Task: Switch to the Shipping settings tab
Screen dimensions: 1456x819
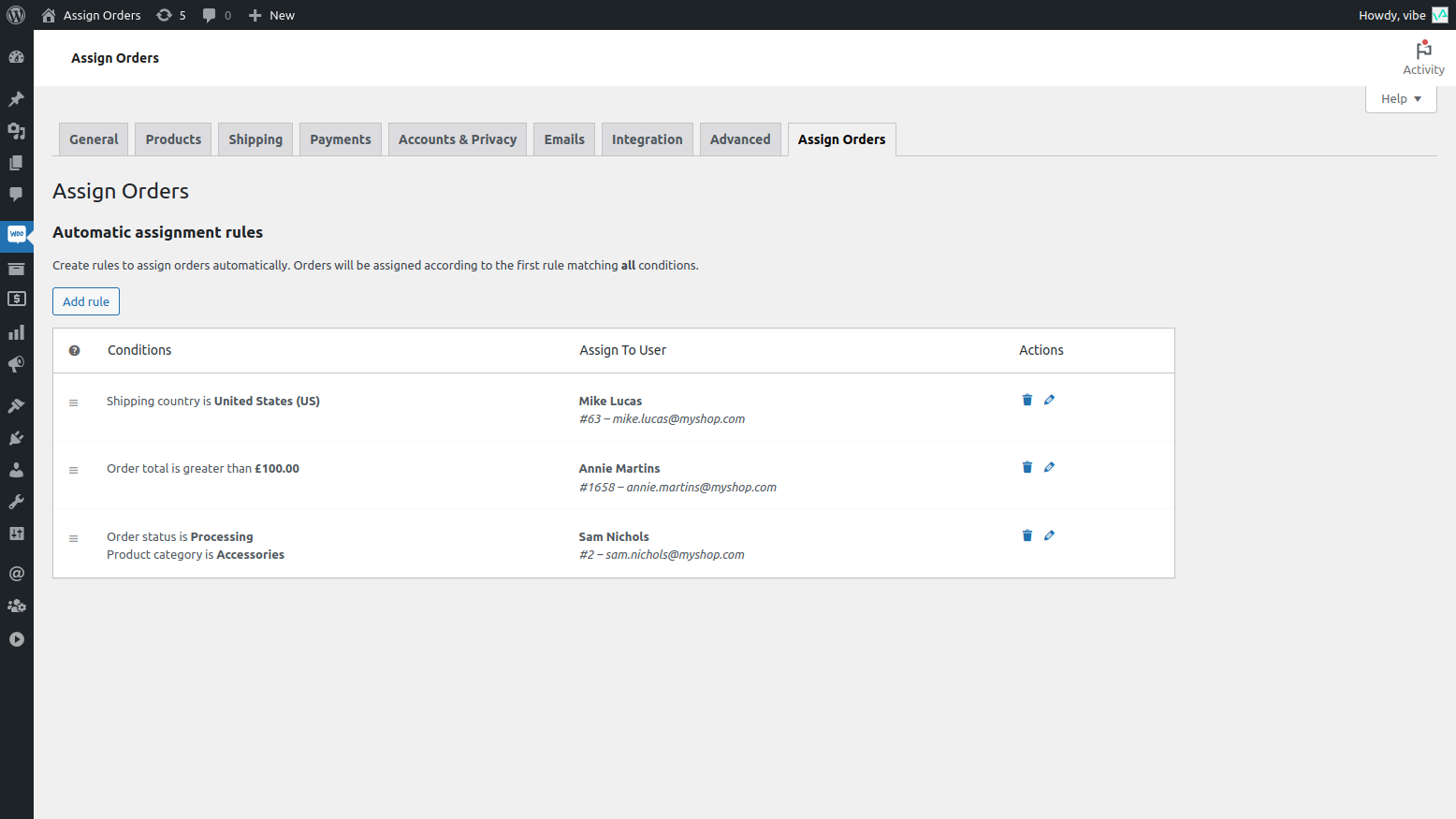Action: coord(255,139)
